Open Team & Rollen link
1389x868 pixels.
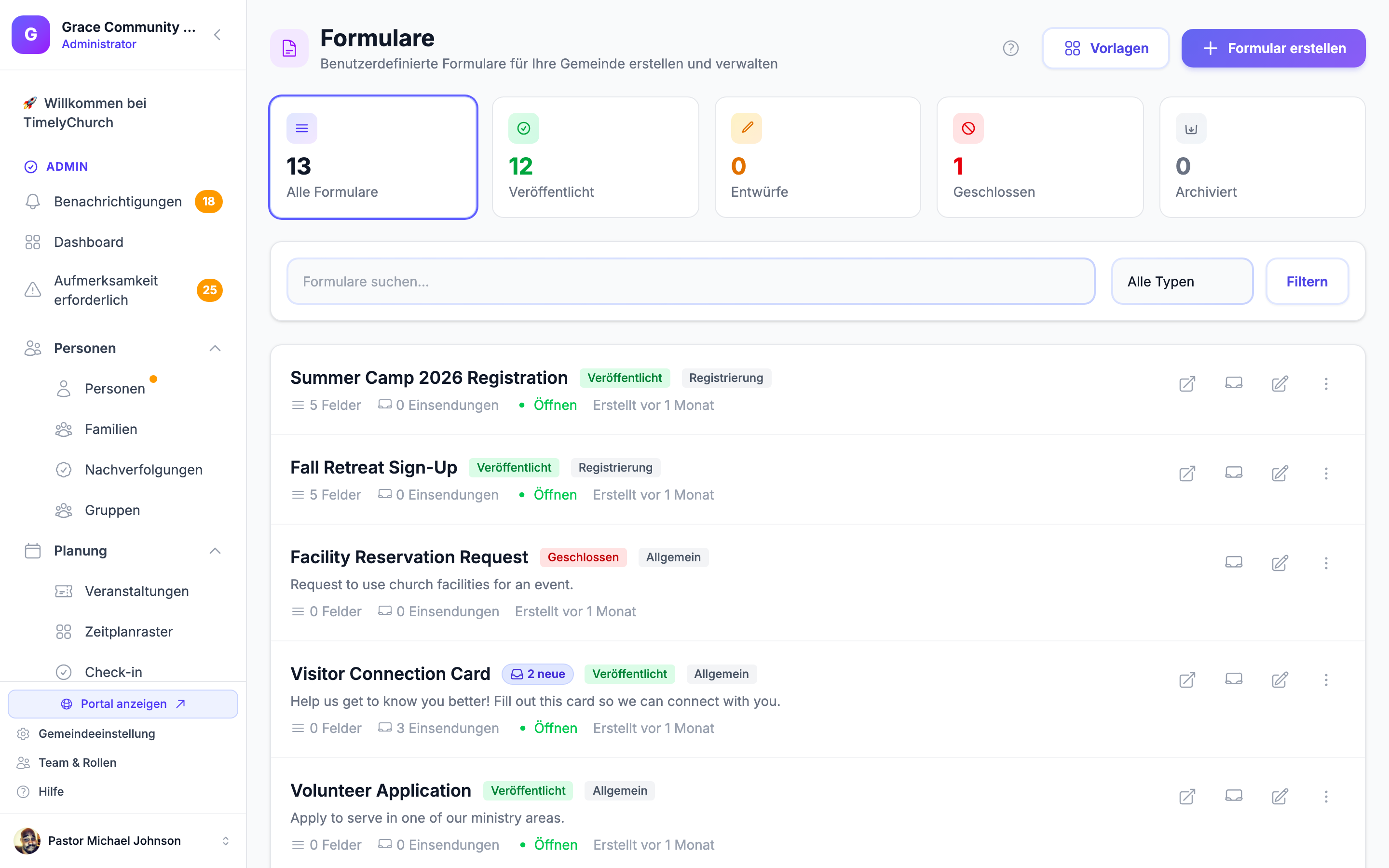77,762
